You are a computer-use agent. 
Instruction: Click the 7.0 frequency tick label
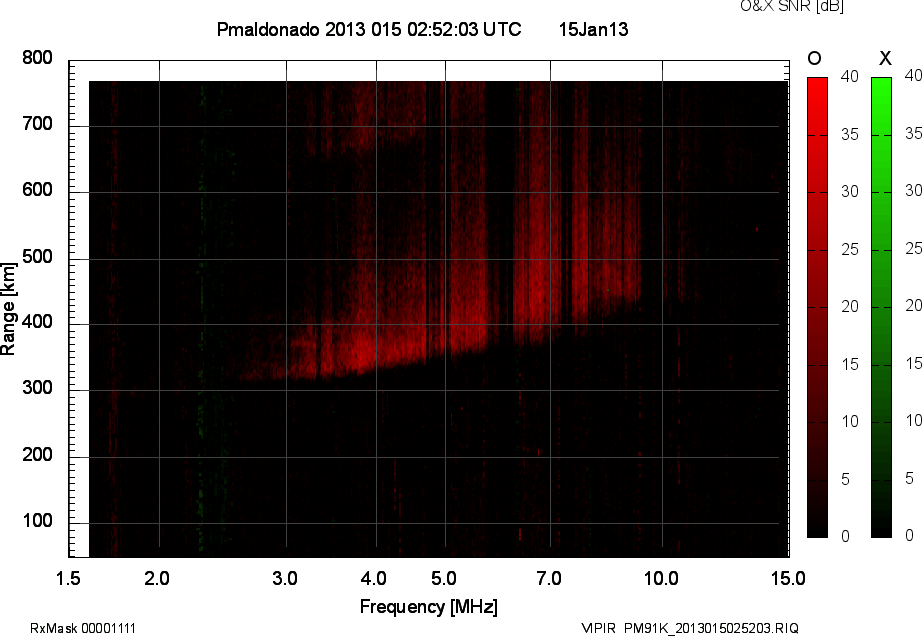point(549,579)
